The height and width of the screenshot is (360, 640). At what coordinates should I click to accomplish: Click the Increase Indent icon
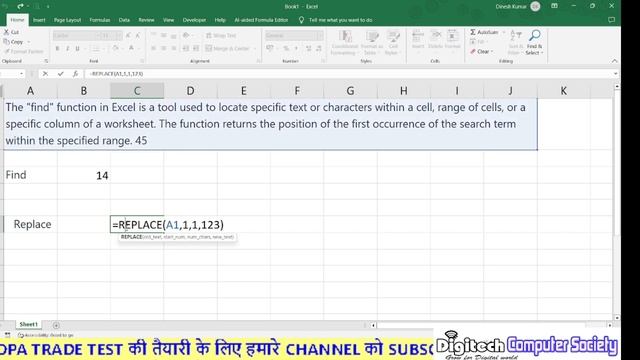tap(196, 49)
